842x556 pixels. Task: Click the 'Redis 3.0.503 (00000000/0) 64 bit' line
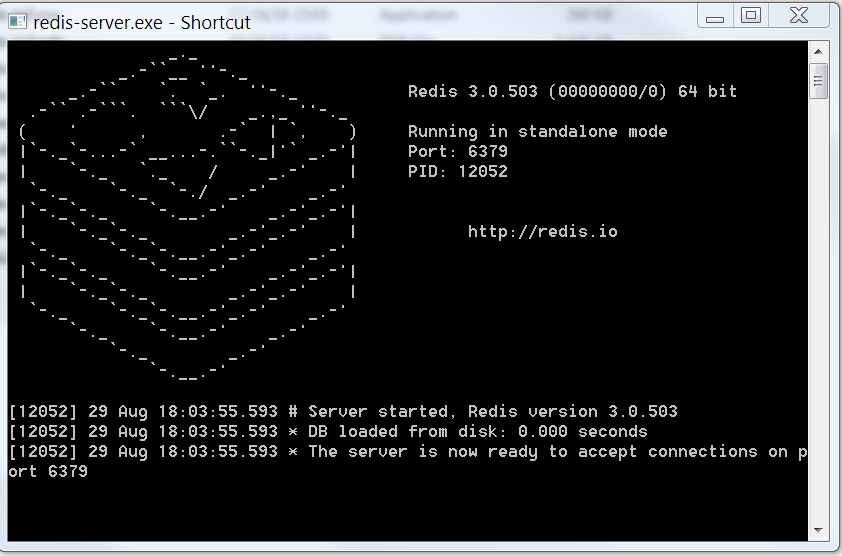click(x=572, y=91)
